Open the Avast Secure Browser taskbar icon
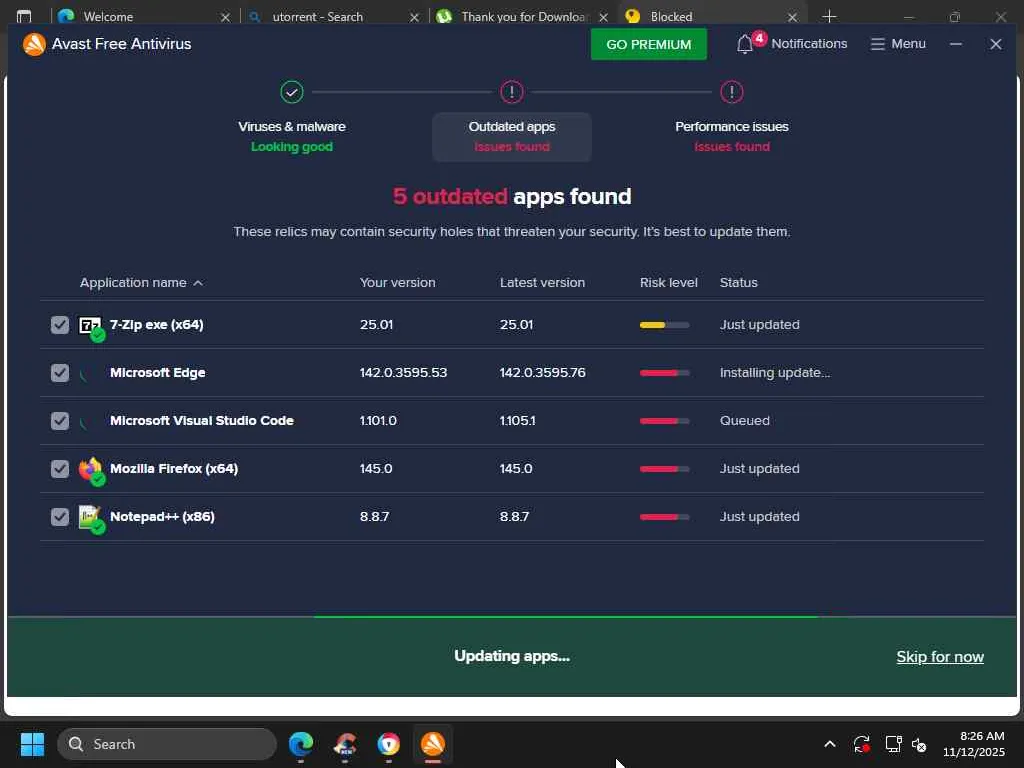 389,744
